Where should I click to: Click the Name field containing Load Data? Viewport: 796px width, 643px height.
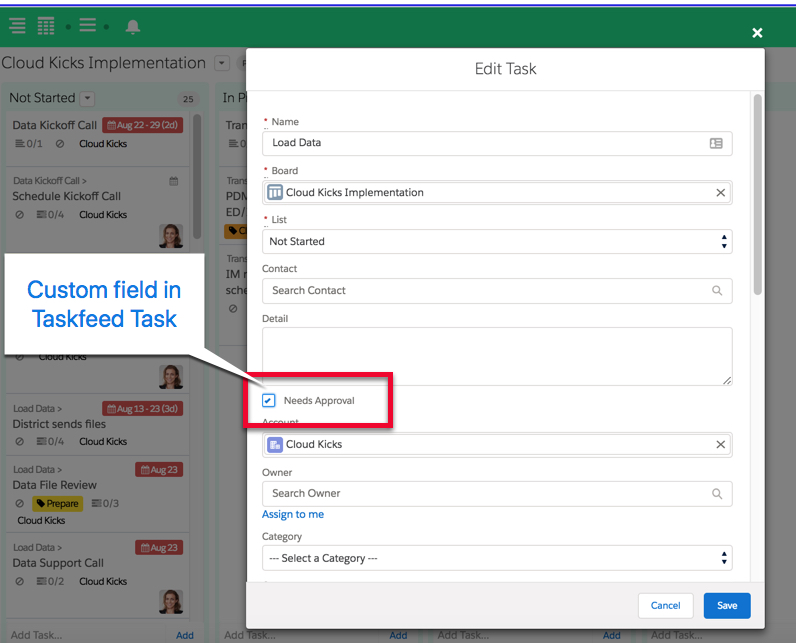(x=497, y=143)
